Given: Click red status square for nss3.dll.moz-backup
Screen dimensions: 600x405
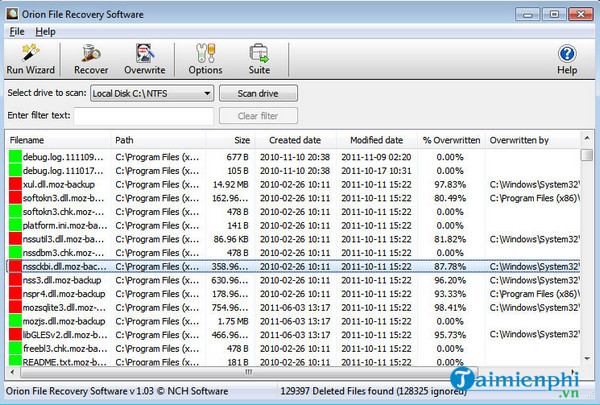Looking at the screenshot, I should (15, 280).
